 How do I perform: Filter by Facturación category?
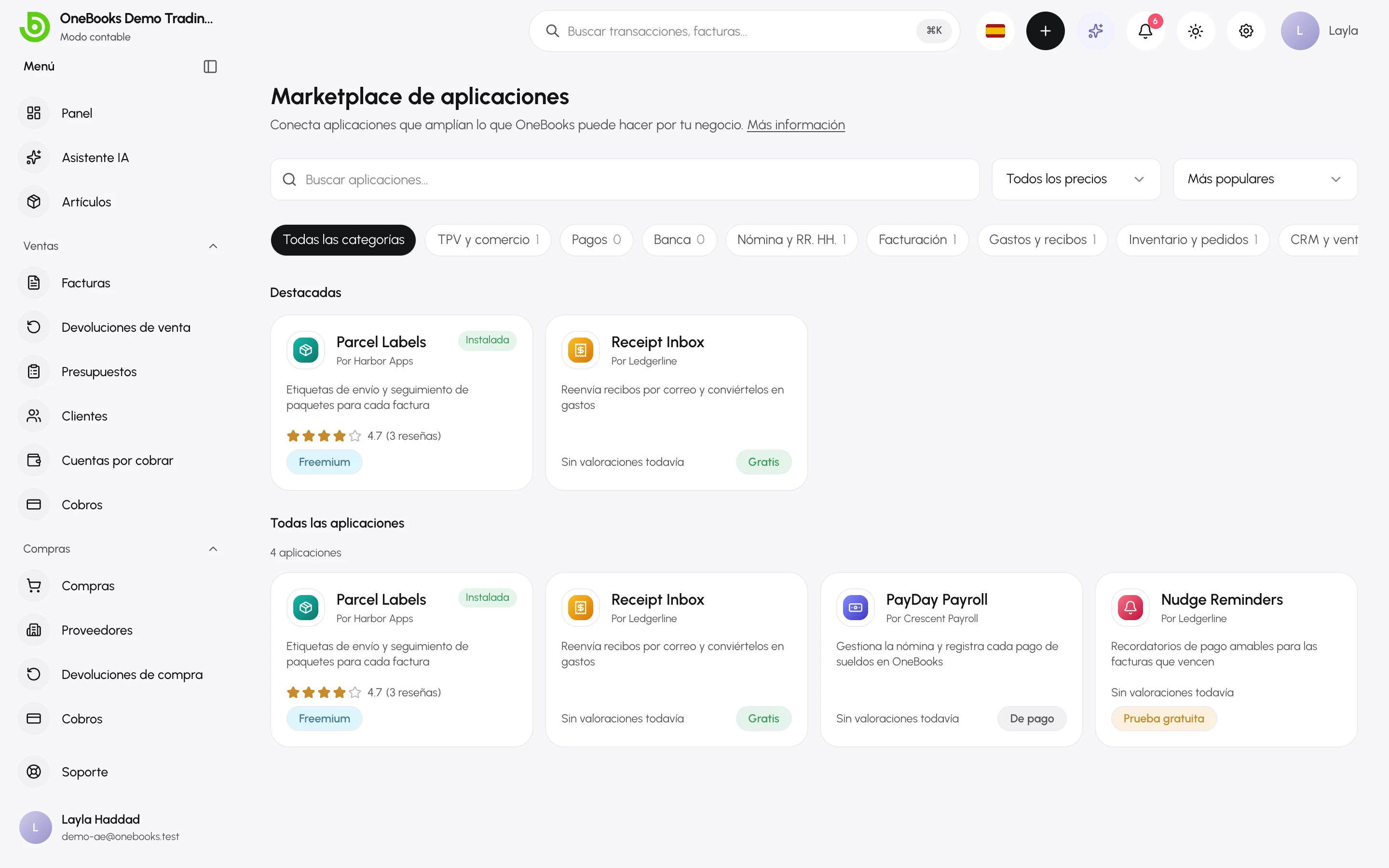click(917, 239)
